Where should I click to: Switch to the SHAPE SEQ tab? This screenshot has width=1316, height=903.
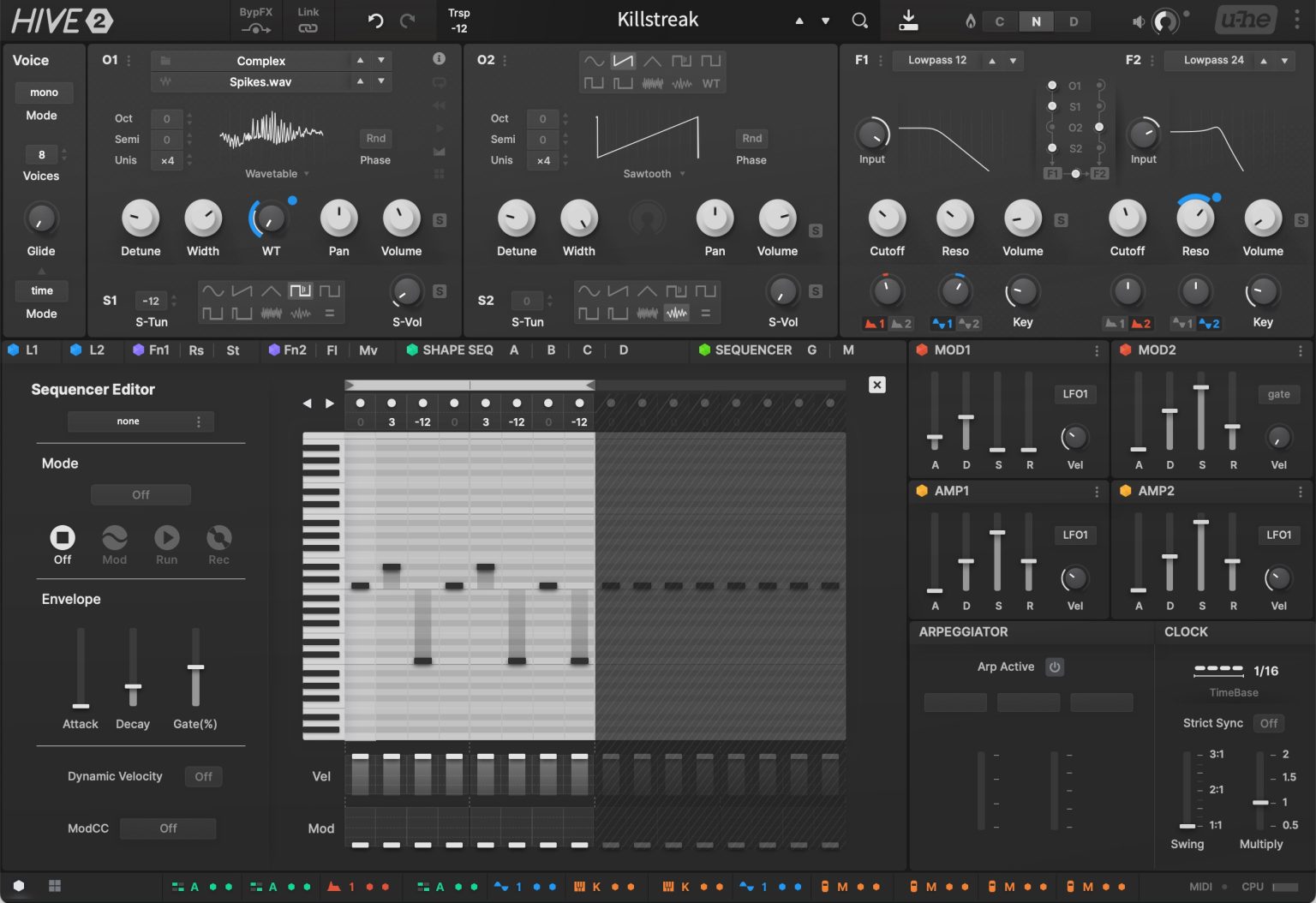457,350
